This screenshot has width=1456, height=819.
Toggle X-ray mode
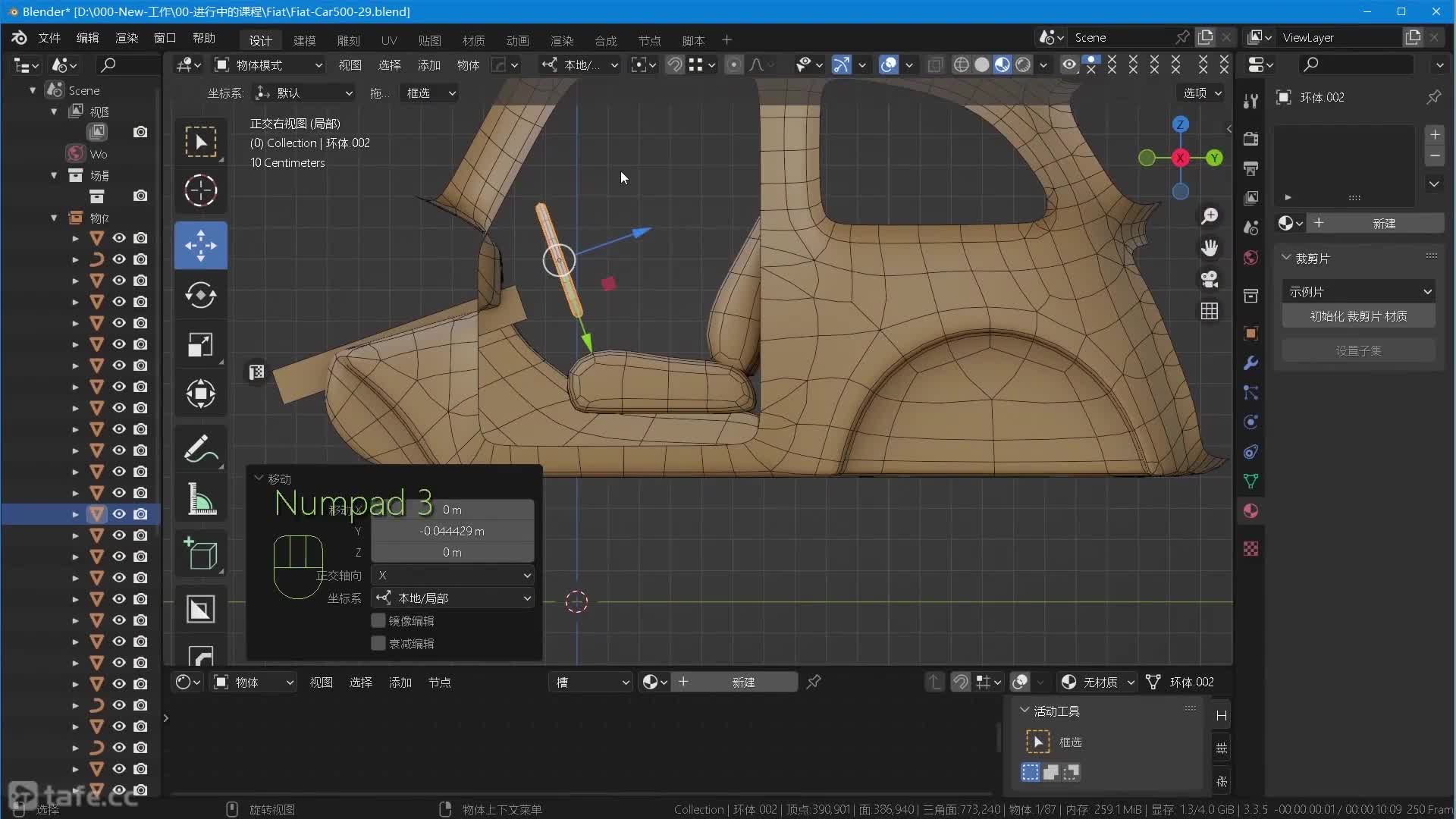(935, 65)
